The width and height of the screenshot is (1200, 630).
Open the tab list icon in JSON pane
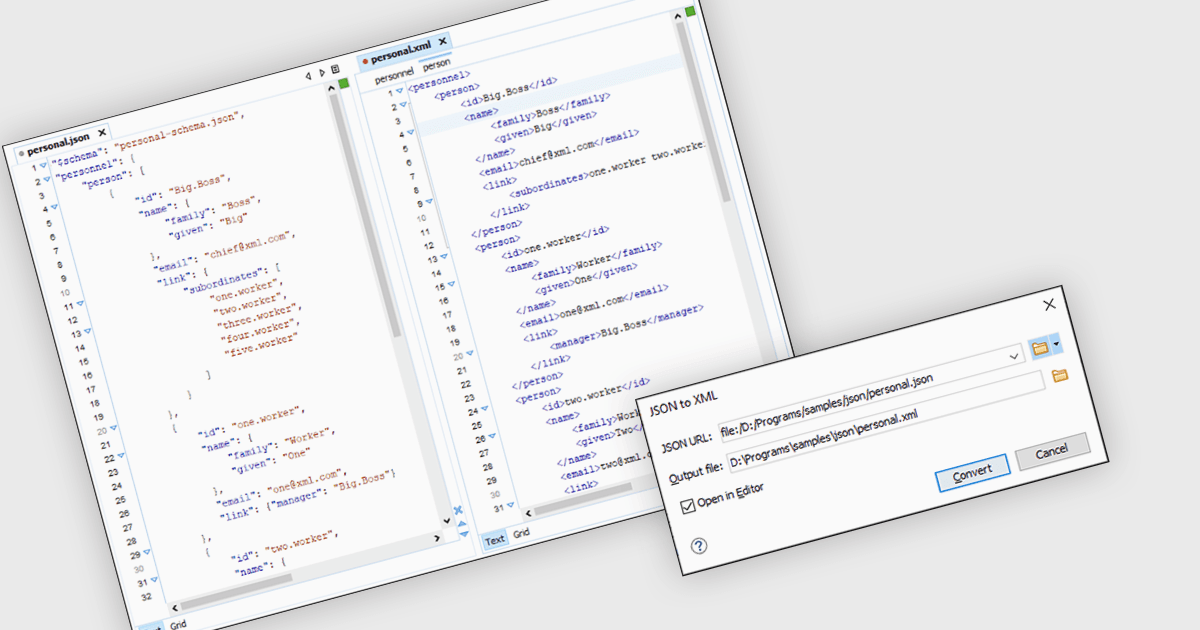coord(334,70)
